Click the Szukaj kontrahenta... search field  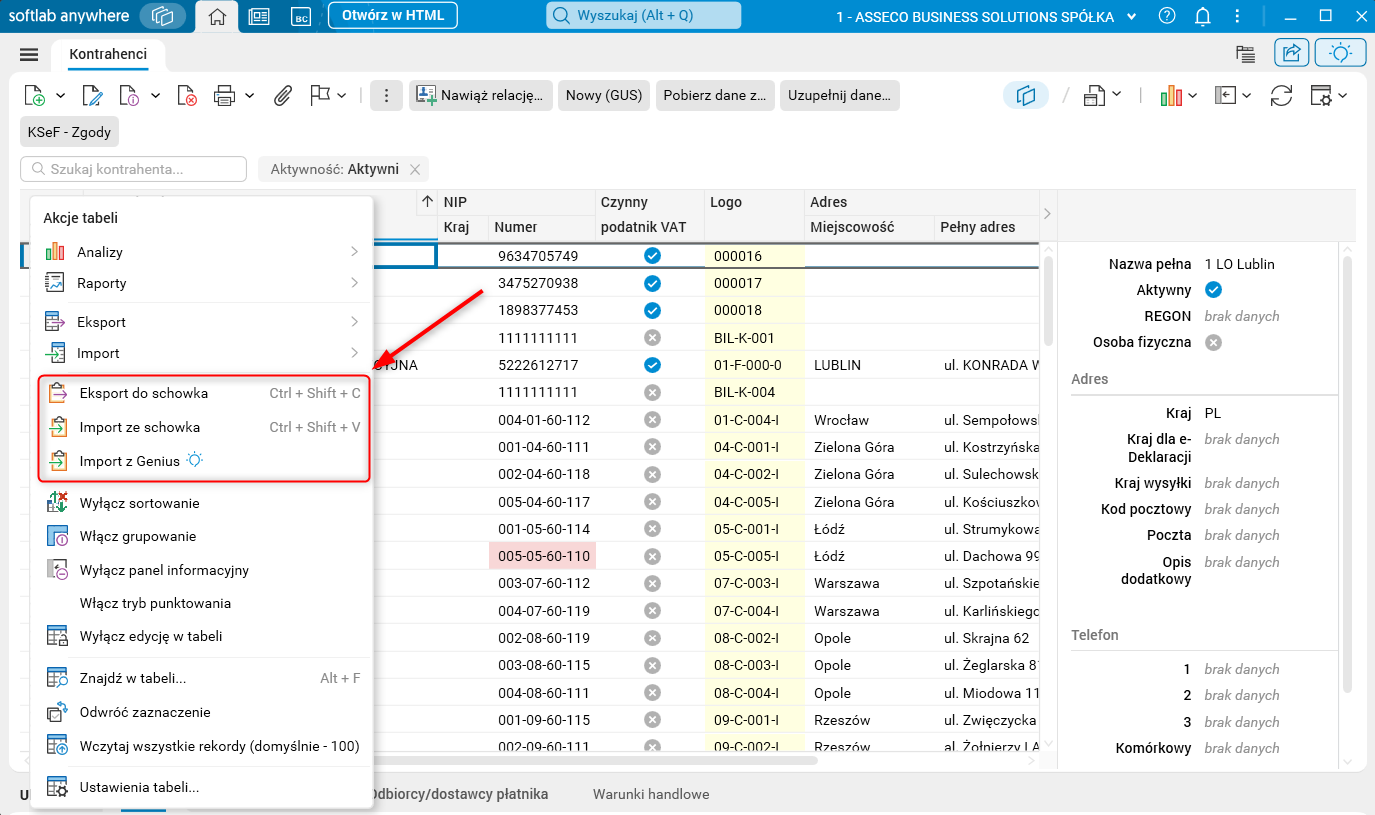click(x=133, y=169)
